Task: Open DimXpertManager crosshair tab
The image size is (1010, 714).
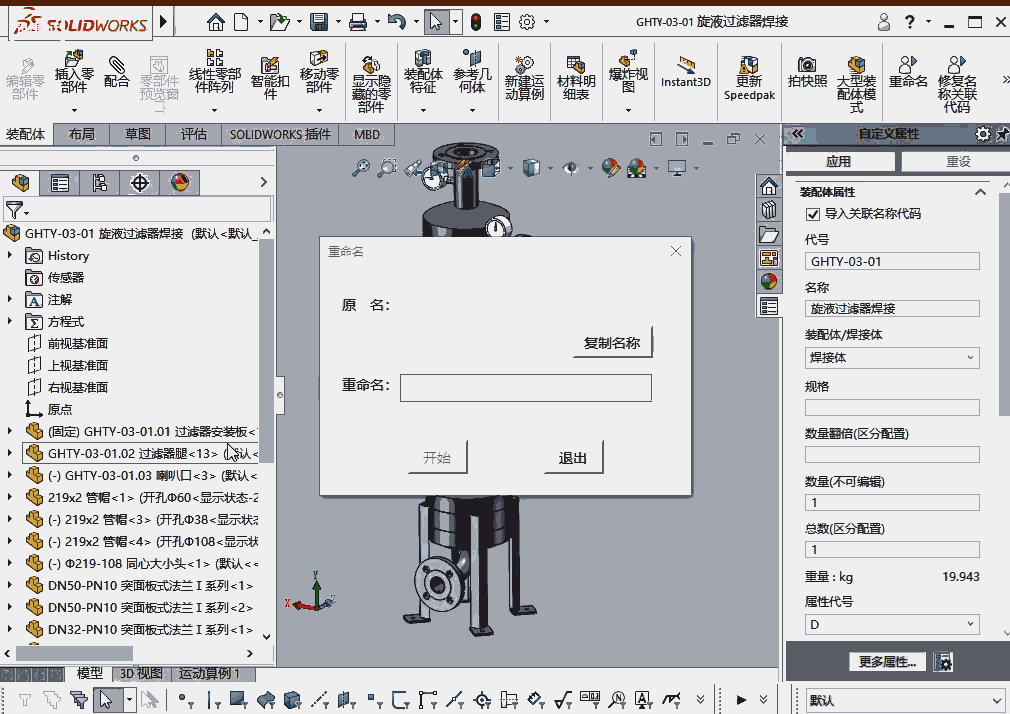Action: [139, 183]
